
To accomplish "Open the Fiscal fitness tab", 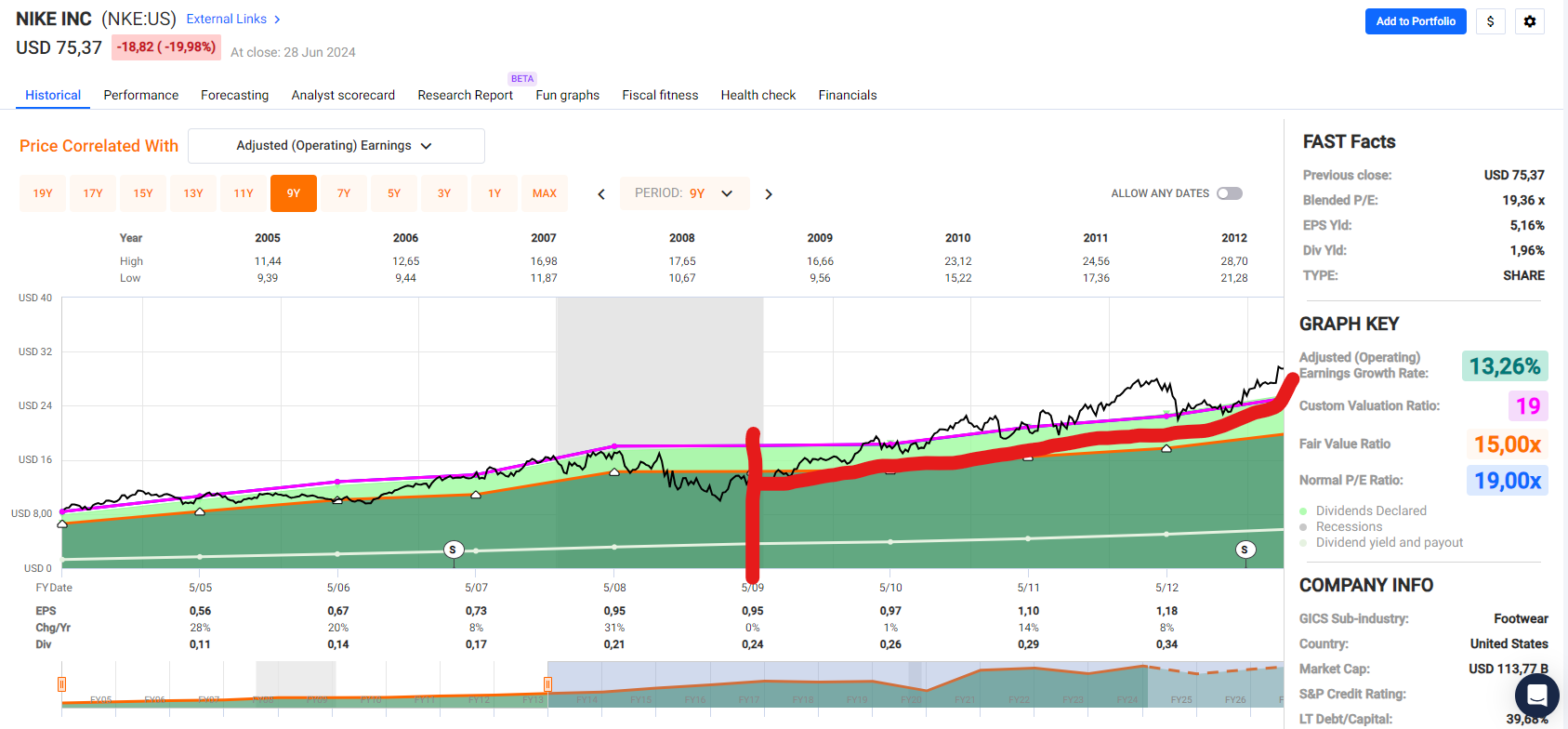I will (660, 95).
